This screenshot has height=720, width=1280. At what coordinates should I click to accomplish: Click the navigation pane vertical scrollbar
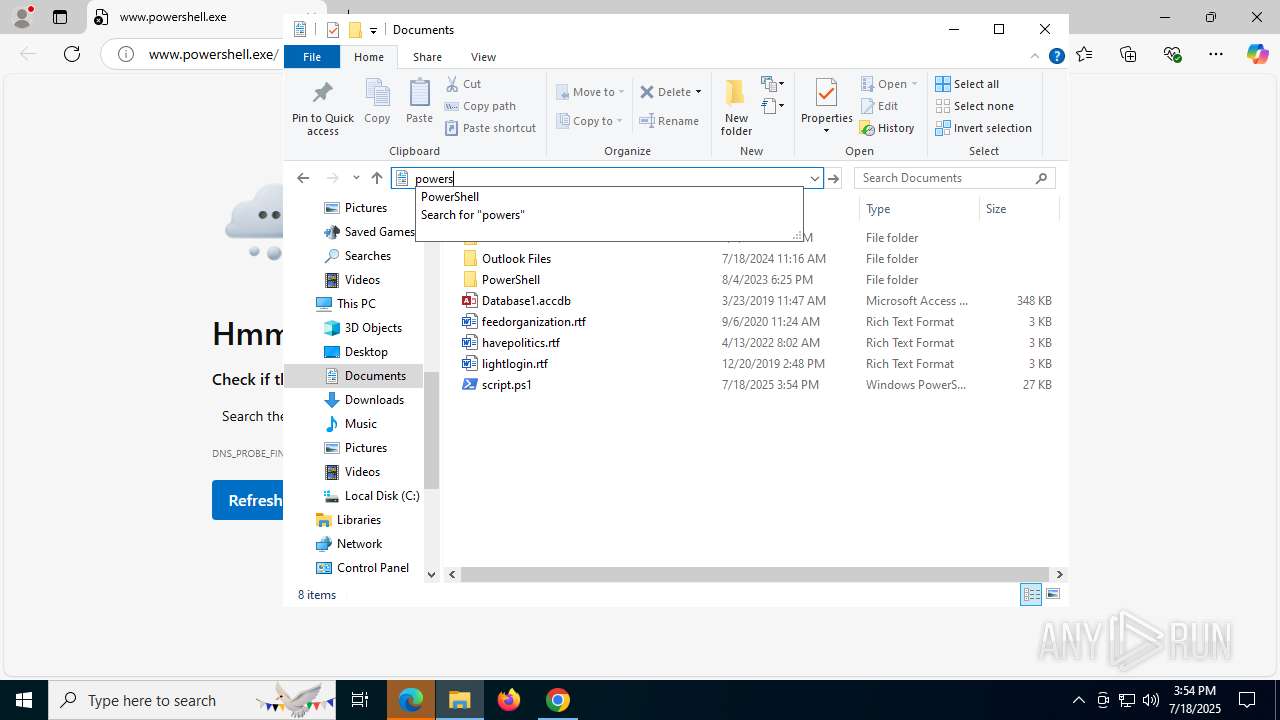point(431,430)
